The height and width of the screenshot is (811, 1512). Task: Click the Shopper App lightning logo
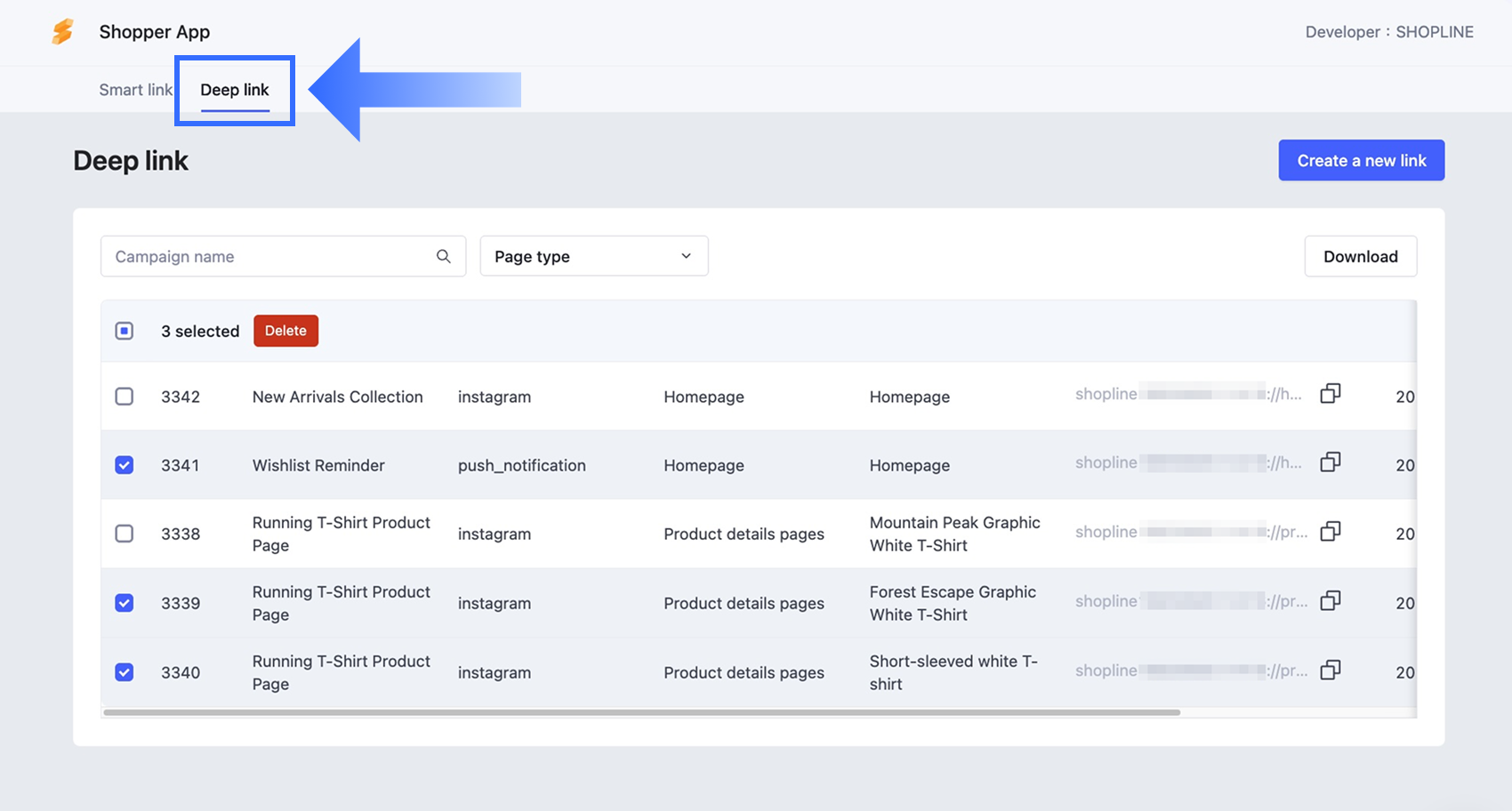63,32
